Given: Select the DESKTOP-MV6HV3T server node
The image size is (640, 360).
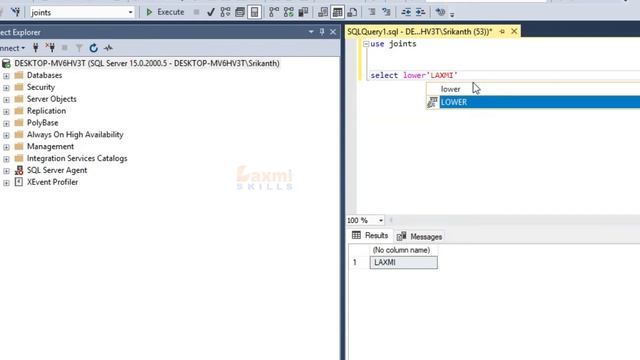Looking at the screenshot, I should click(x=147, y=63).
